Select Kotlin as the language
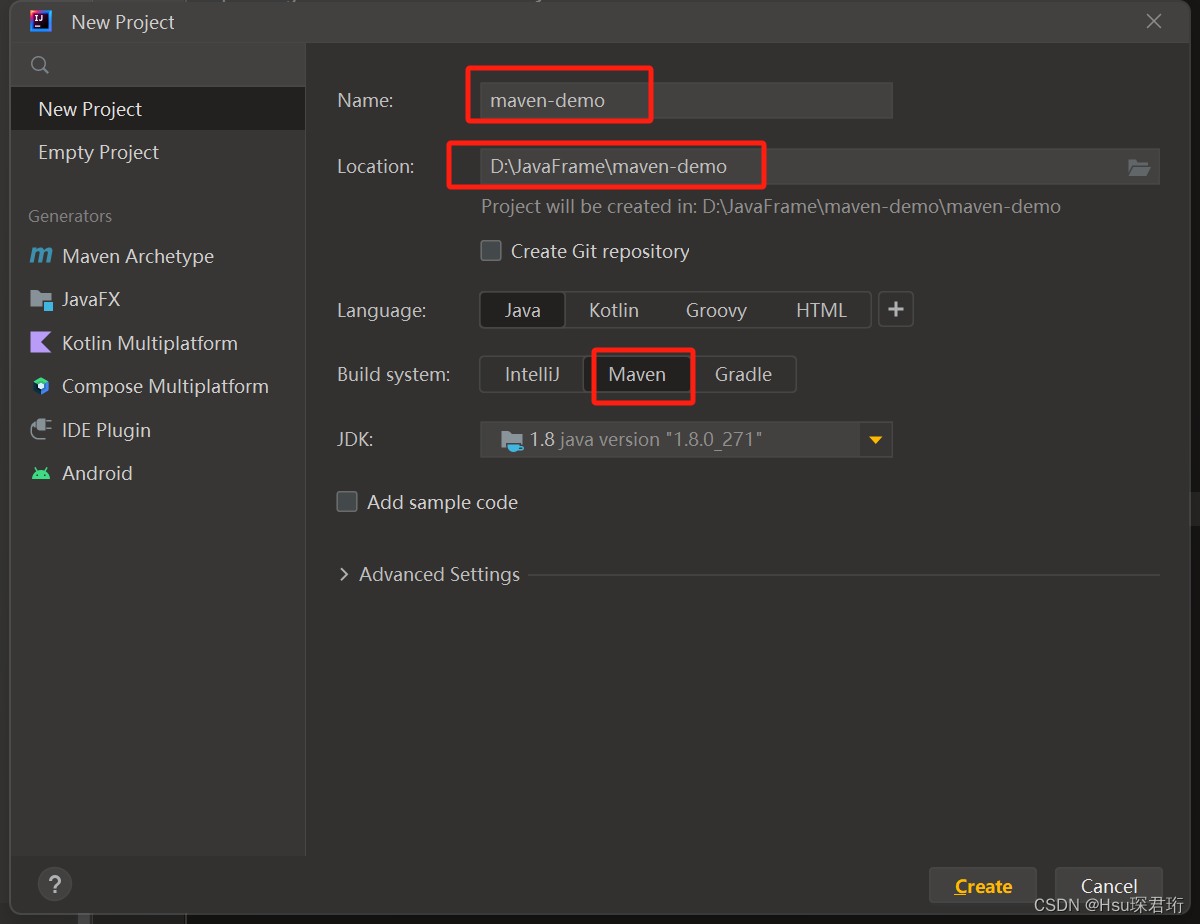Screen dimensions: 1200x924 (x=614, y=310)
